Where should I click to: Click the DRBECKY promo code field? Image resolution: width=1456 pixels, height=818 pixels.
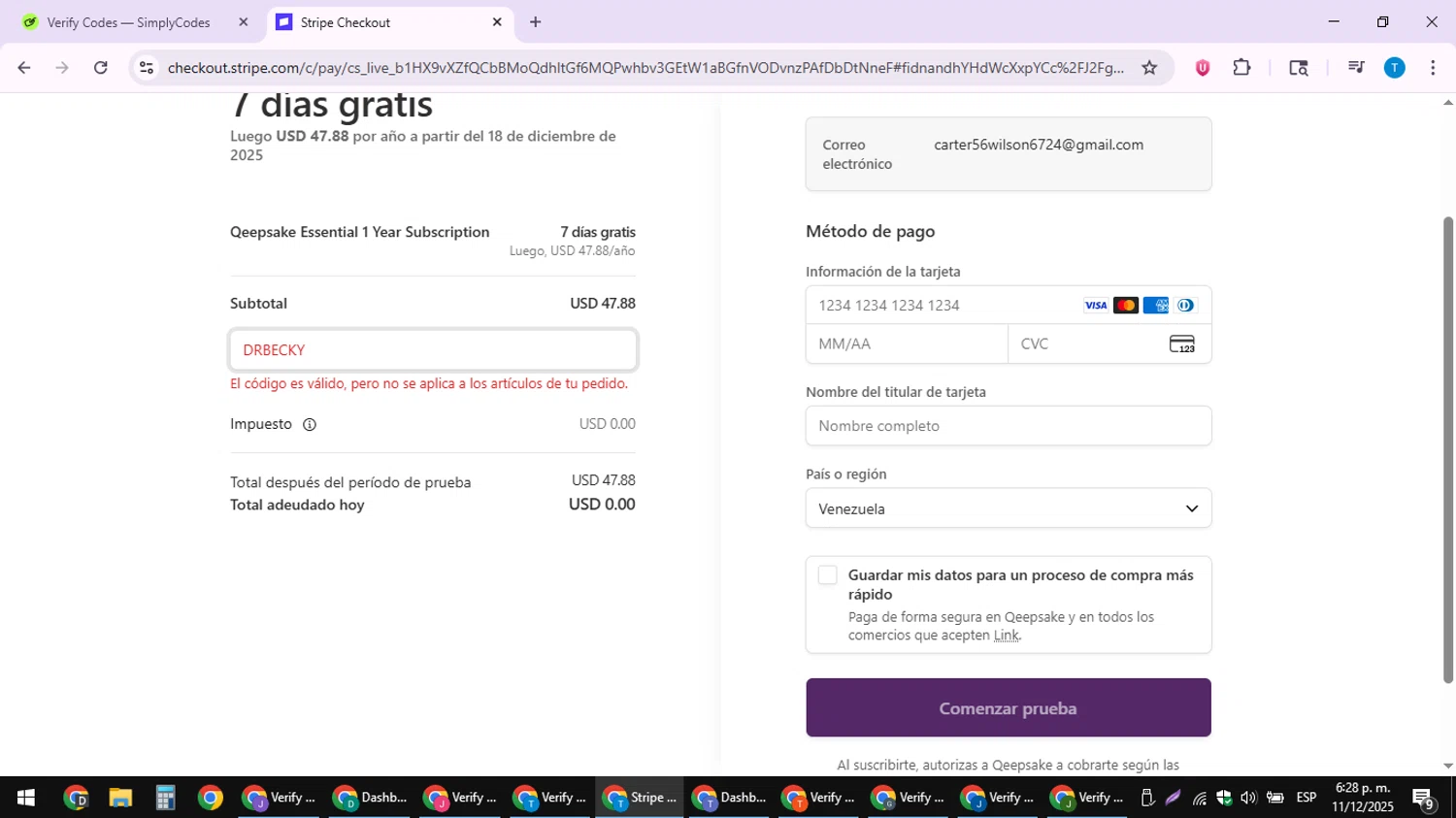pyautogui.click(x=433, y=350)
